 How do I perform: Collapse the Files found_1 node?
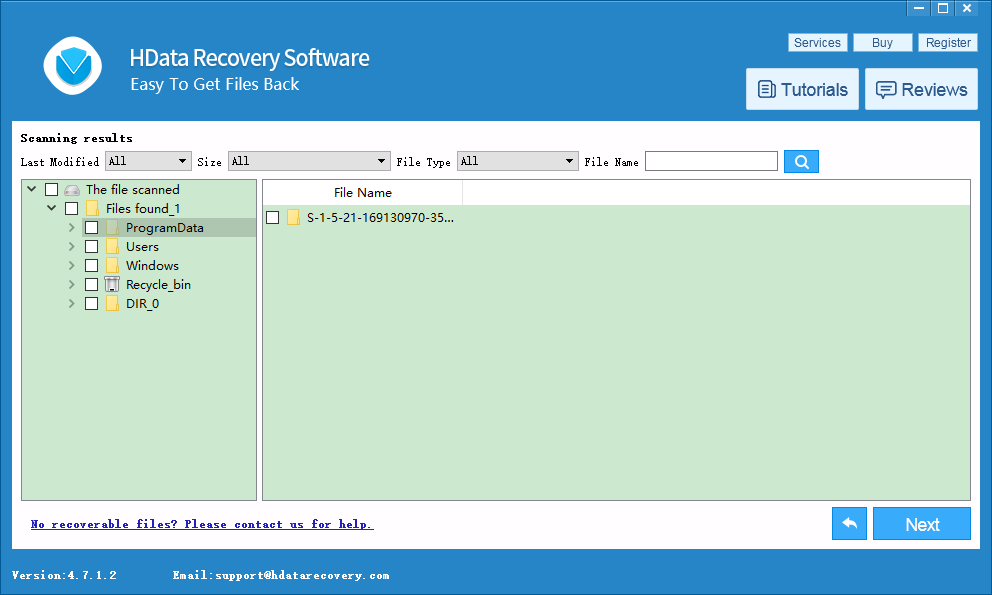click(x=52, y=208)
